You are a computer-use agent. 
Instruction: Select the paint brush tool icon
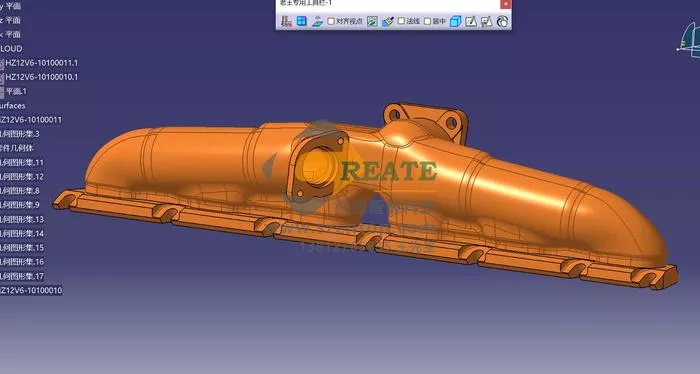click(x=388, y=21)
